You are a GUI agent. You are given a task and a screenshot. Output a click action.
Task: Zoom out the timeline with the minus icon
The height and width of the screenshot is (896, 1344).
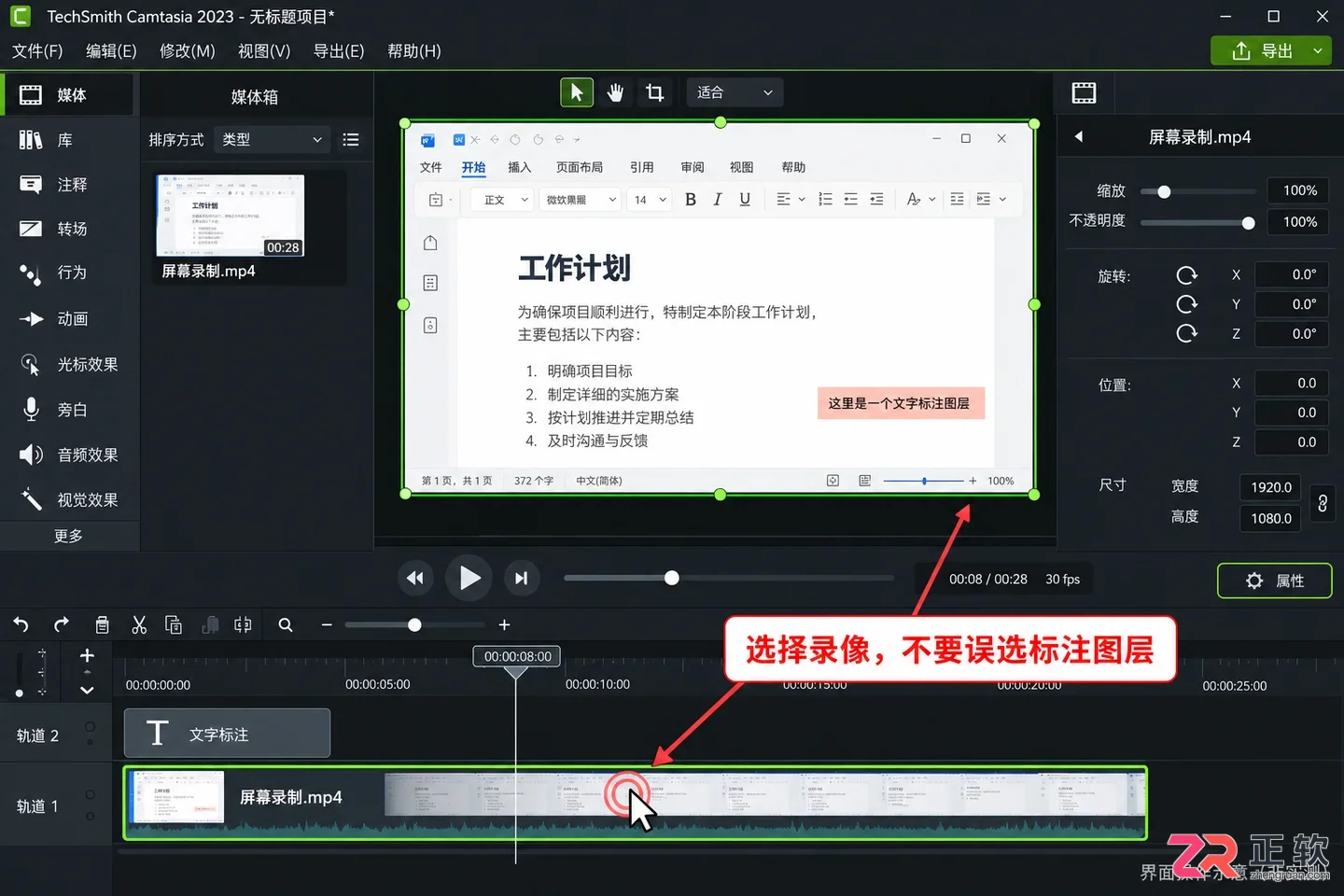(327, 624)
